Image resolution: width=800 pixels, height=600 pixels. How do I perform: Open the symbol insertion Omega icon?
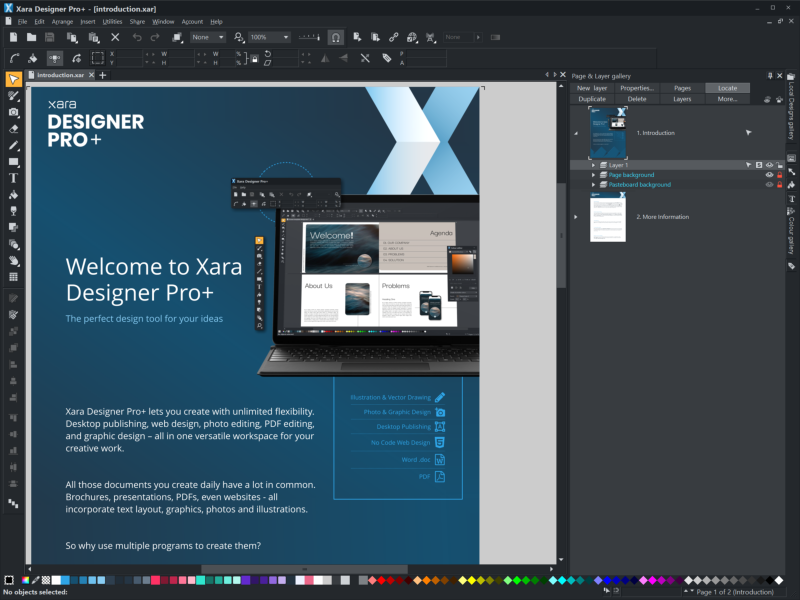(x=336, y=37)
